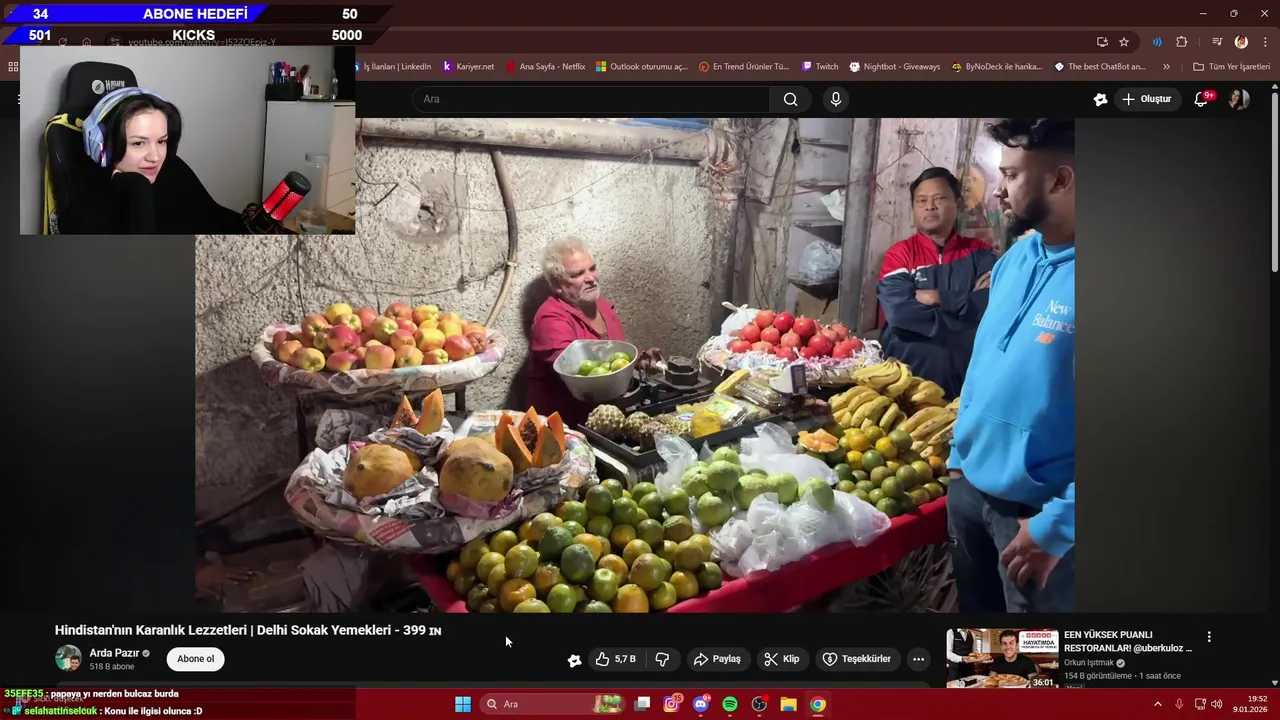Start voice search with microphone icon

(836, 99)
